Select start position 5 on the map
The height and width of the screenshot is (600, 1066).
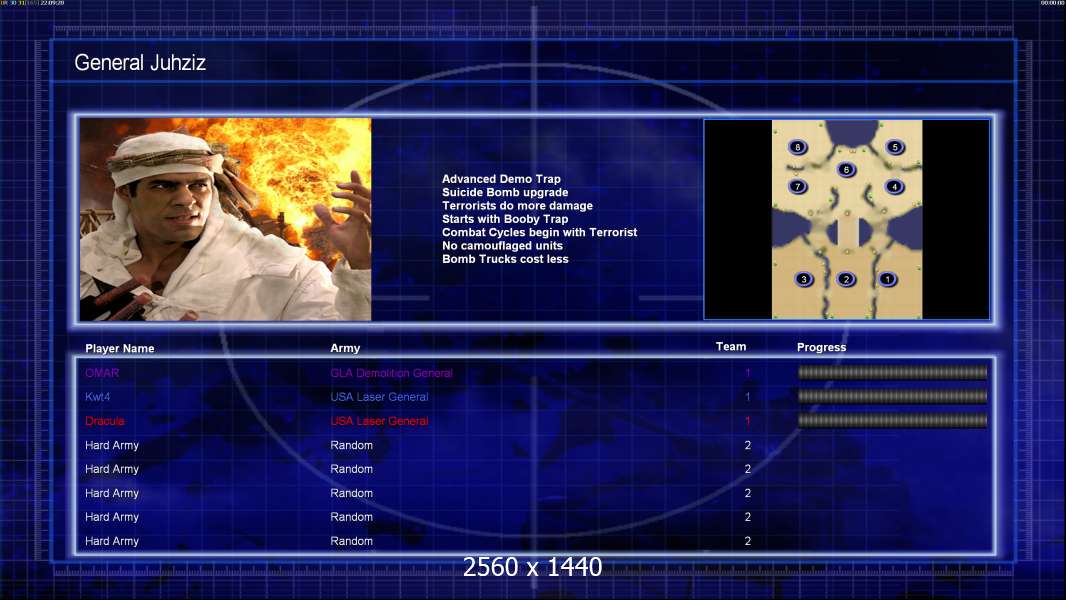[x=895, y=147]
